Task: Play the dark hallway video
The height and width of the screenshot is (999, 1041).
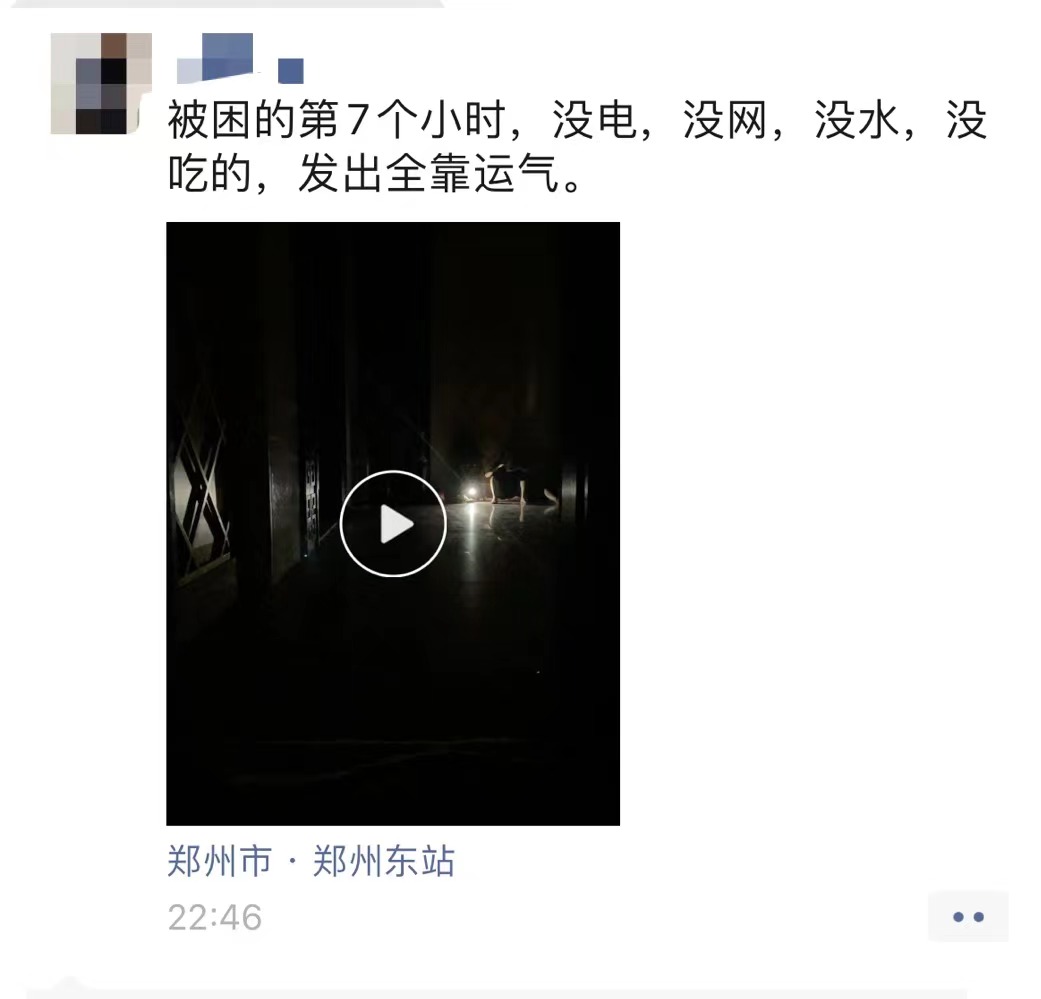Action: point(393,524)
